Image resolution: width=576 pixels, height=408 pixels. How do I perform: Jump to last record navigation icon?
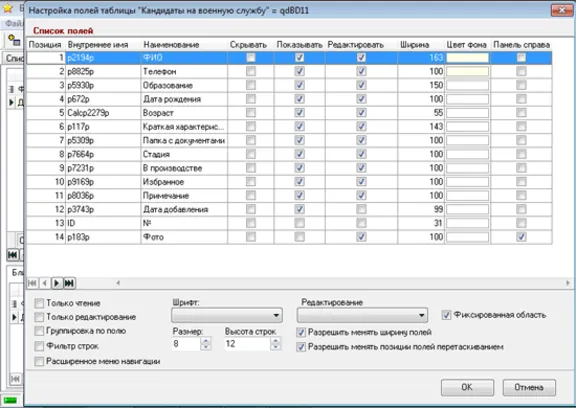pyautogui.click(x=69, y=283)
